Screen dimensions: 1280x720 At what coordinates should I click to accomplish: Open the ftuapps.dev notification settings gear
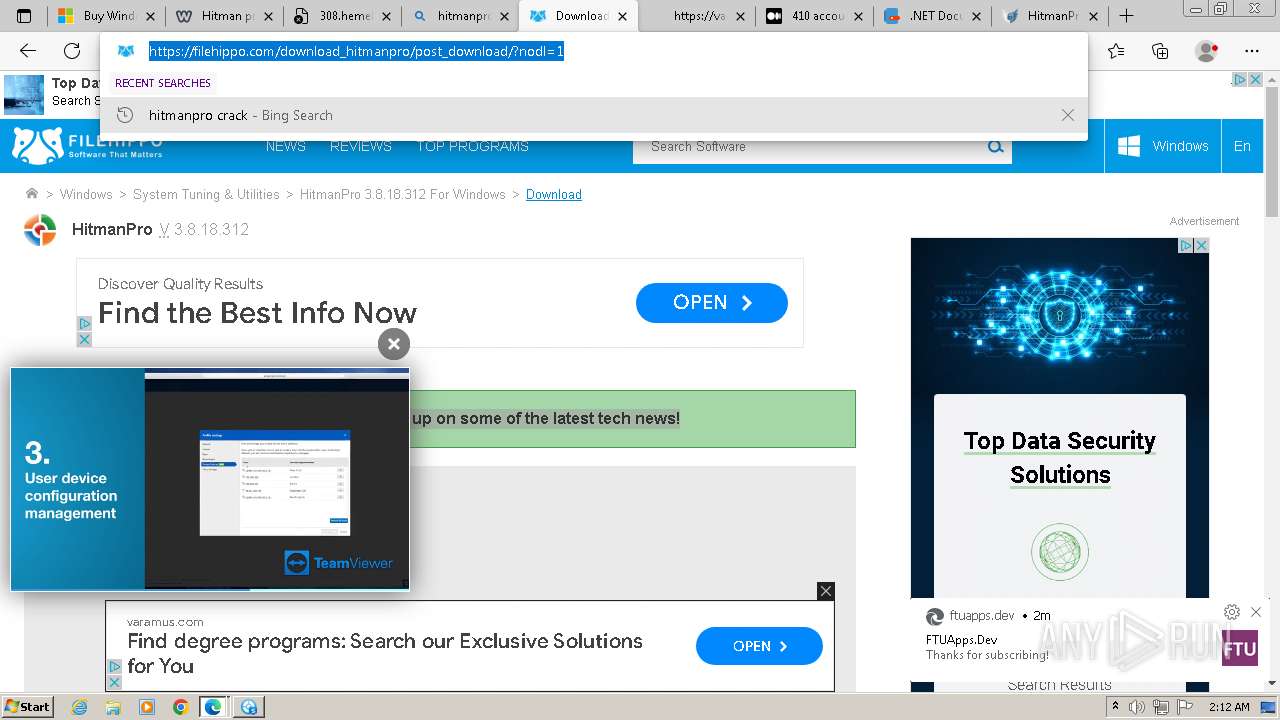coord(1232,612)
